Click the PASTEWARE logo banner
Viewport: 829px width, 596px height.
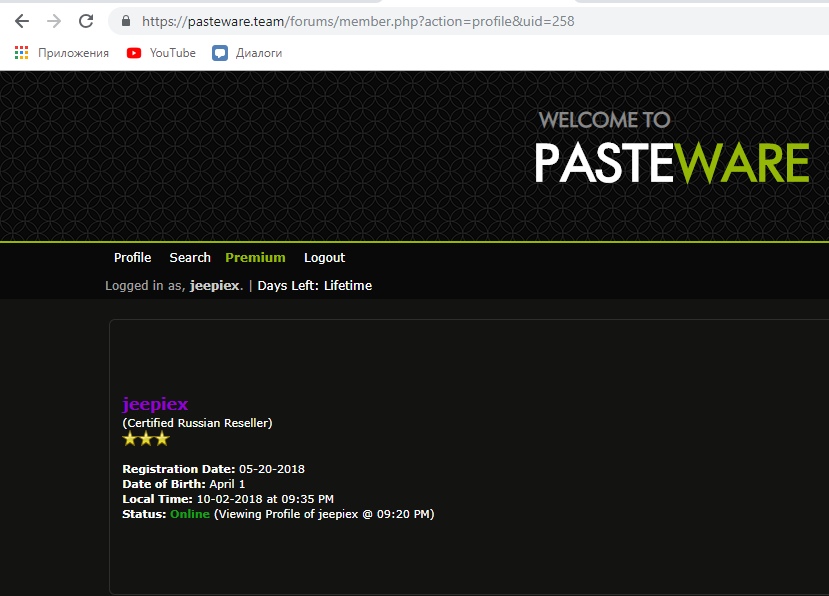[x=672, y=163]
